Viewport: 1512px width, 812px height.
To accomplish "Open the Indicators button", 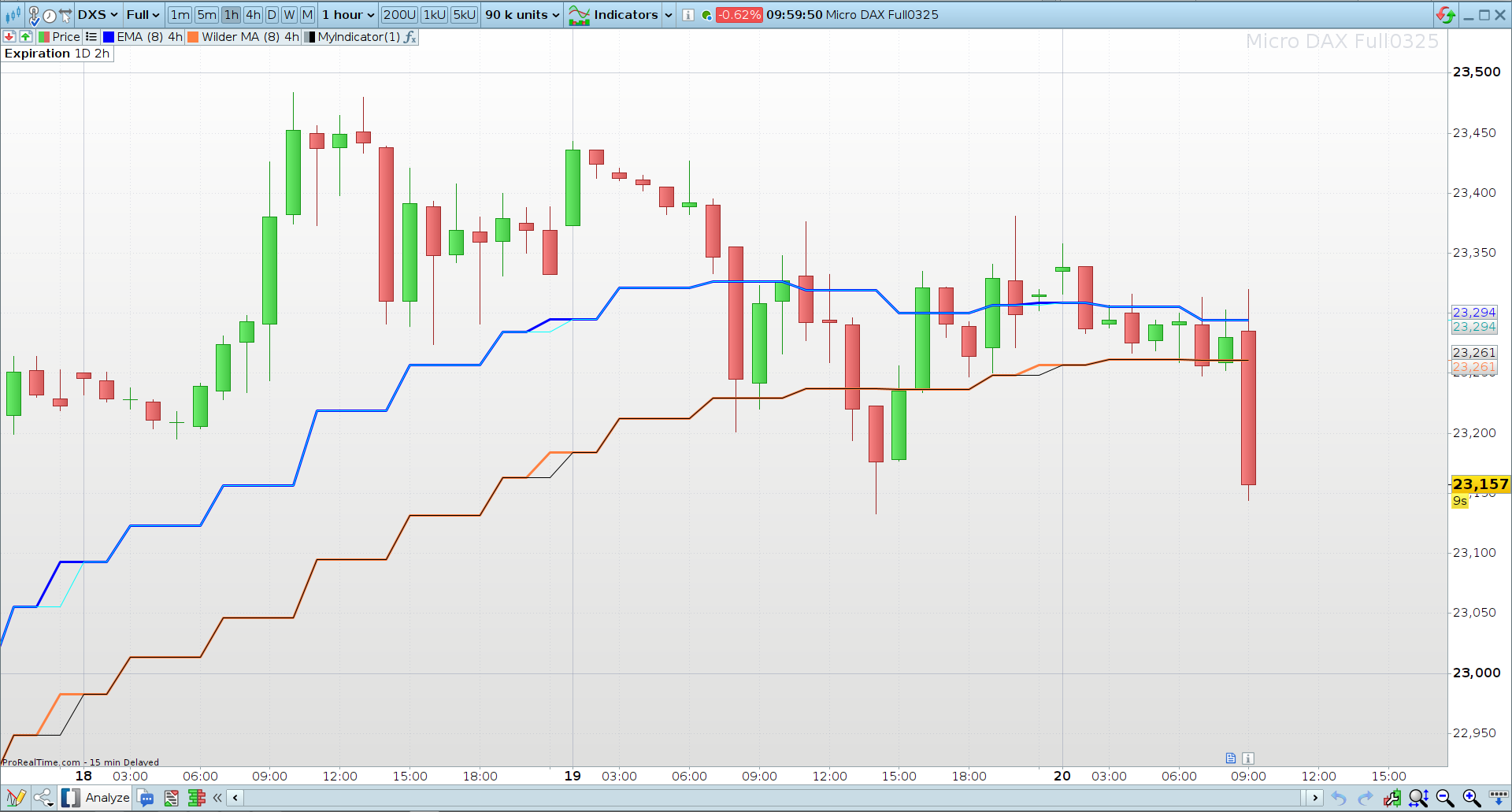I will pyautogui.click(x=613, y=15).
